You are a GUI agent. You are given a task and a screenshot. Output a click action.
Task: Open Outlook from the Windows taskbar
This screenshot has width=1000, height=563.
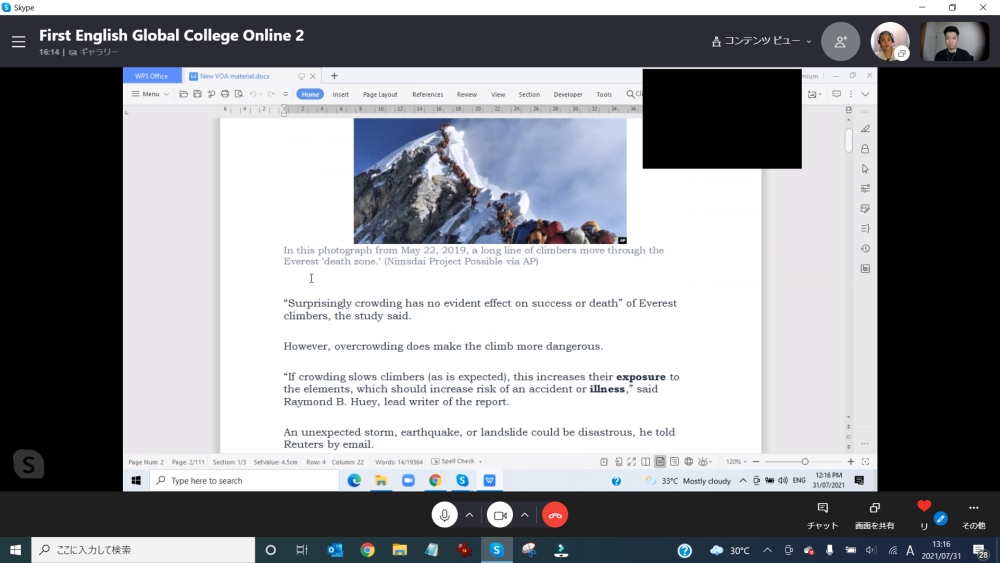[x=335, y=550]
